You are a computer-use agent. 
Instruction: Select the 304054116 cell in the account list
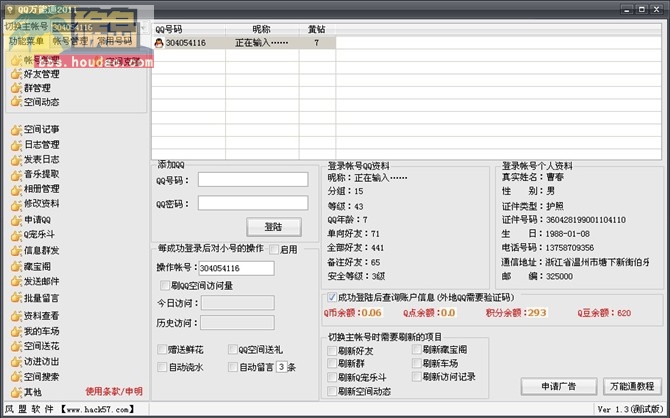[186, 43]
